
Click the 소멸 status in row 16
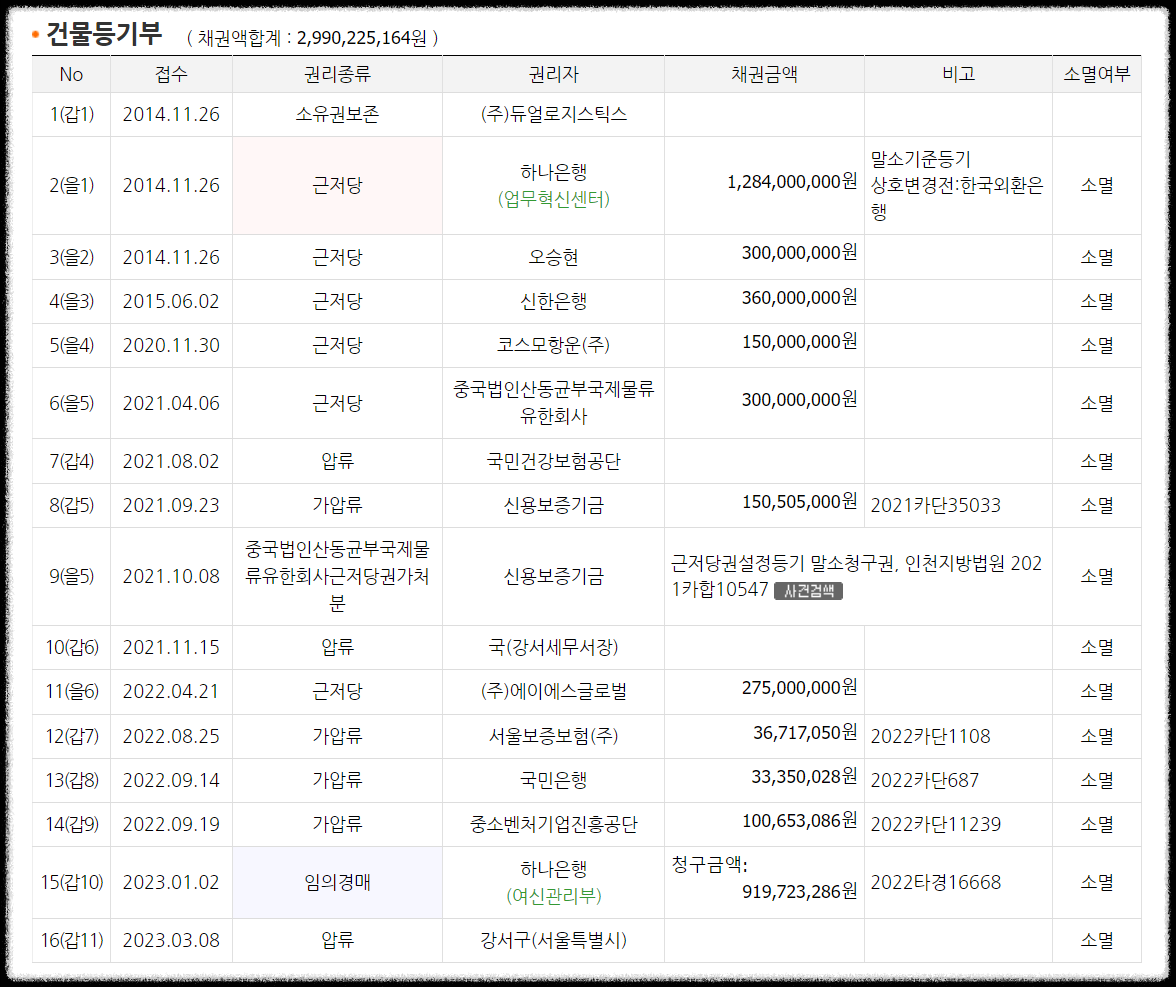click(x=1097, y=939)
